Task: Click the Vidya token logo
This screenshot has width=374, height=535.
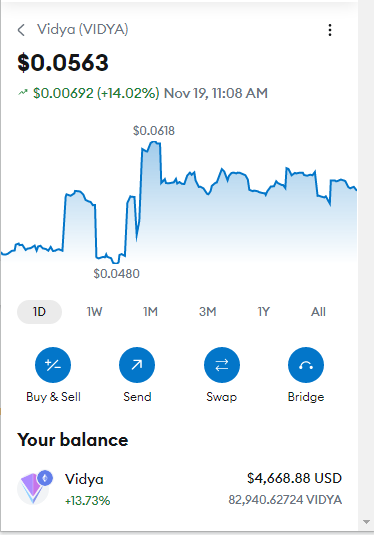Action: coord(34,488)
